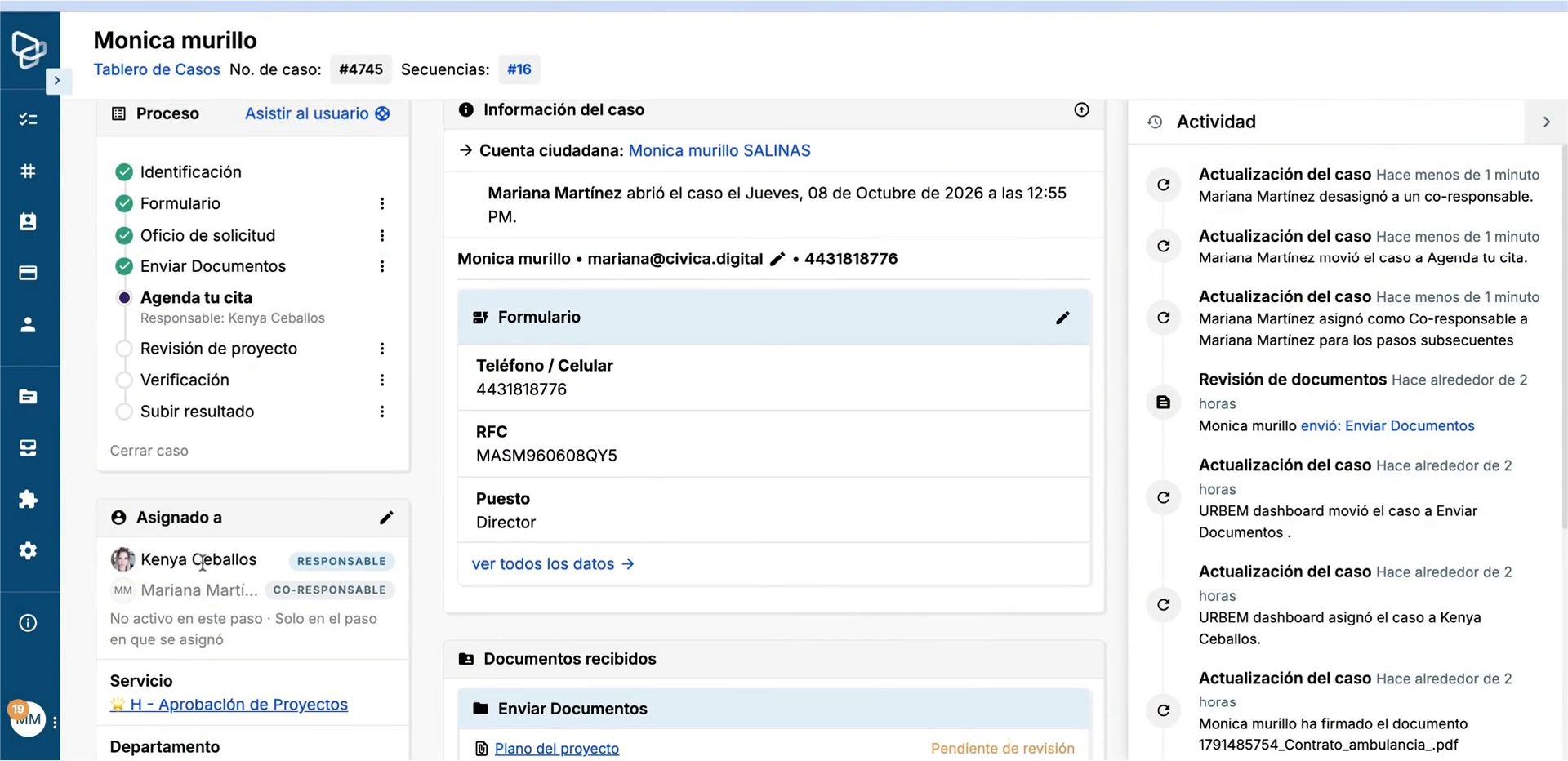Open the puzzle piece extensions icon
This screenshot has width=1568, height=761.
[28, 499]
